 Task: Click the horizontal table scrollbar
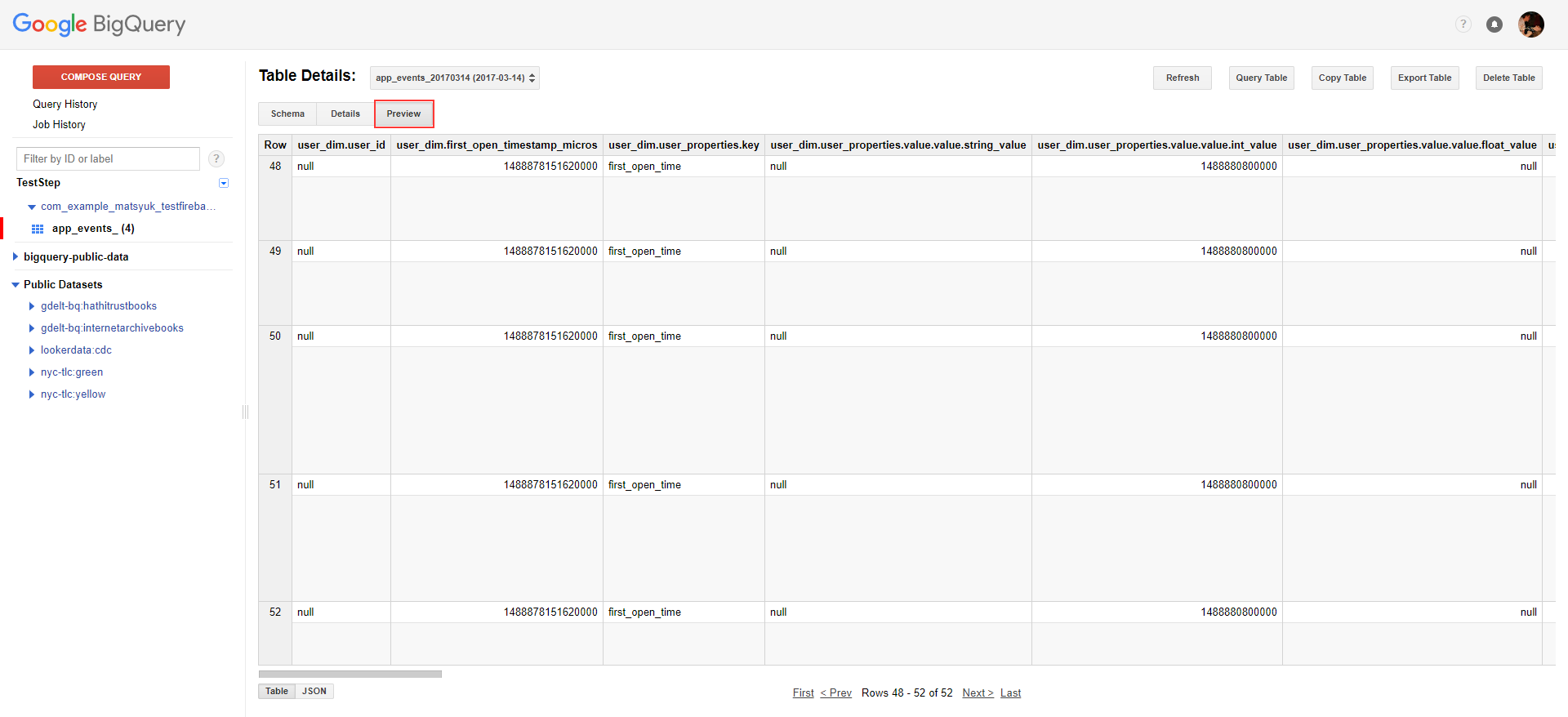[x=350, y=674]
